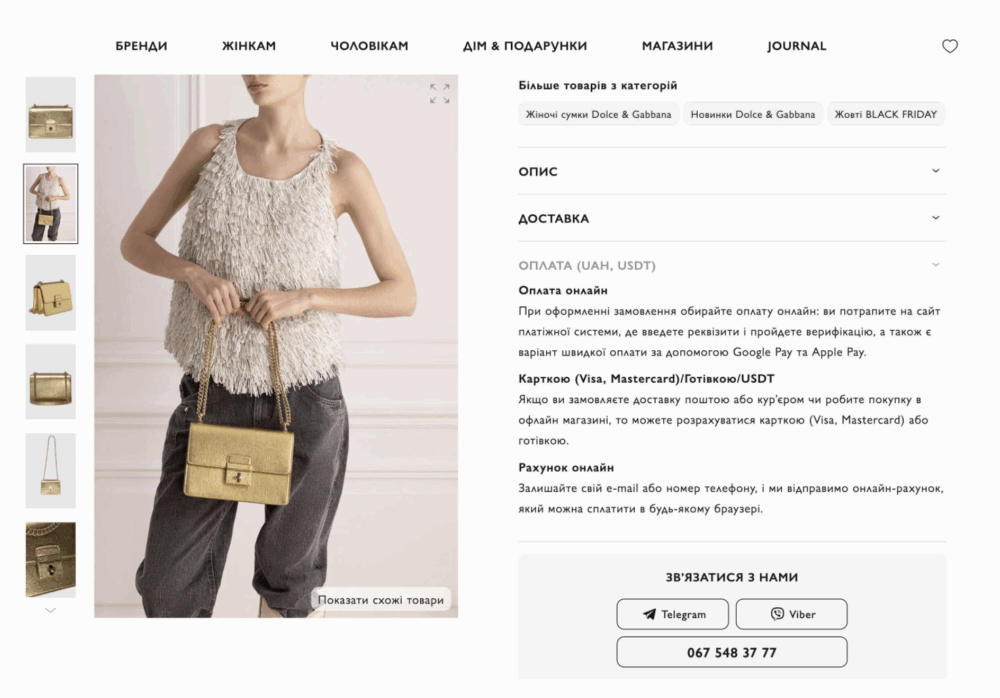Select the bag with long chain thumbnail
This screenshot has width=1000, height=698.
[x=50, y=471]
